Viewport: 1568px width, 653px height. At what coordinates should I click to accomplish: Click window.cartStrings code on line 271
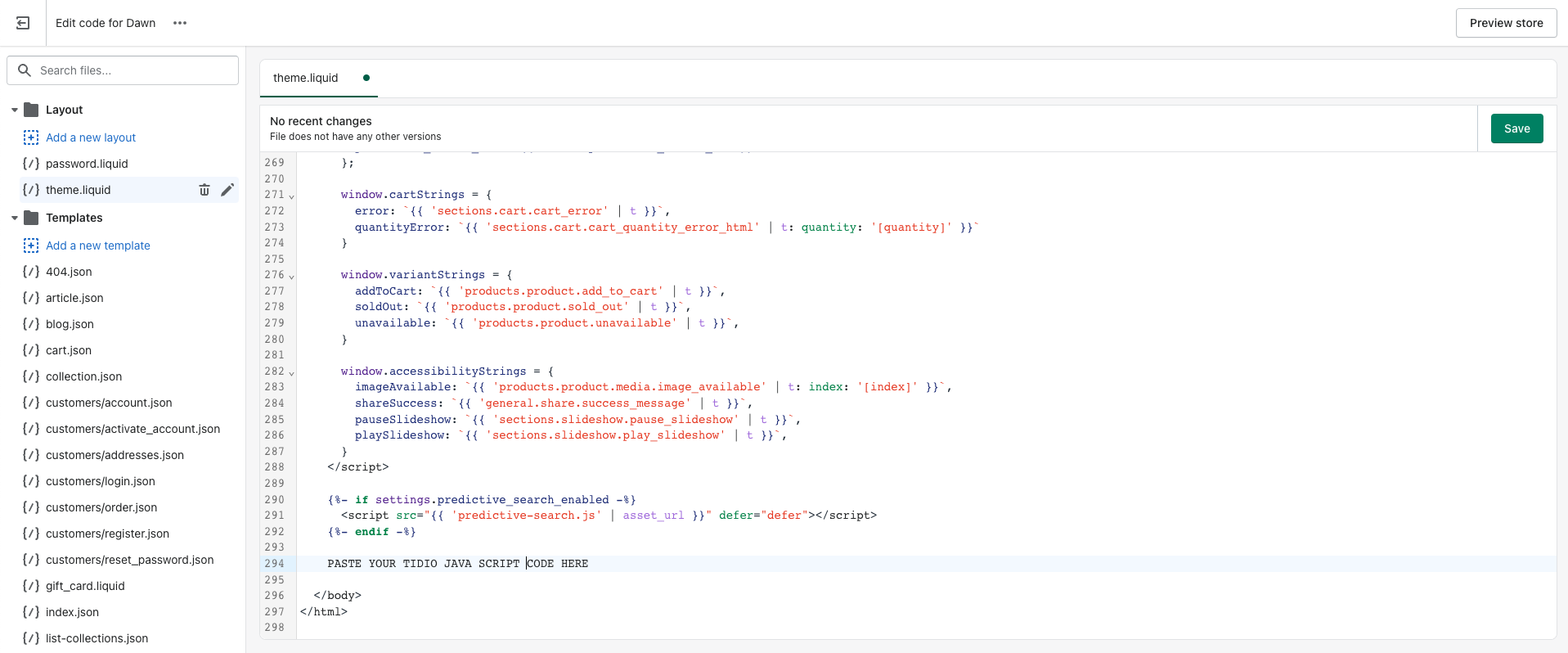[x=416, y=195]
